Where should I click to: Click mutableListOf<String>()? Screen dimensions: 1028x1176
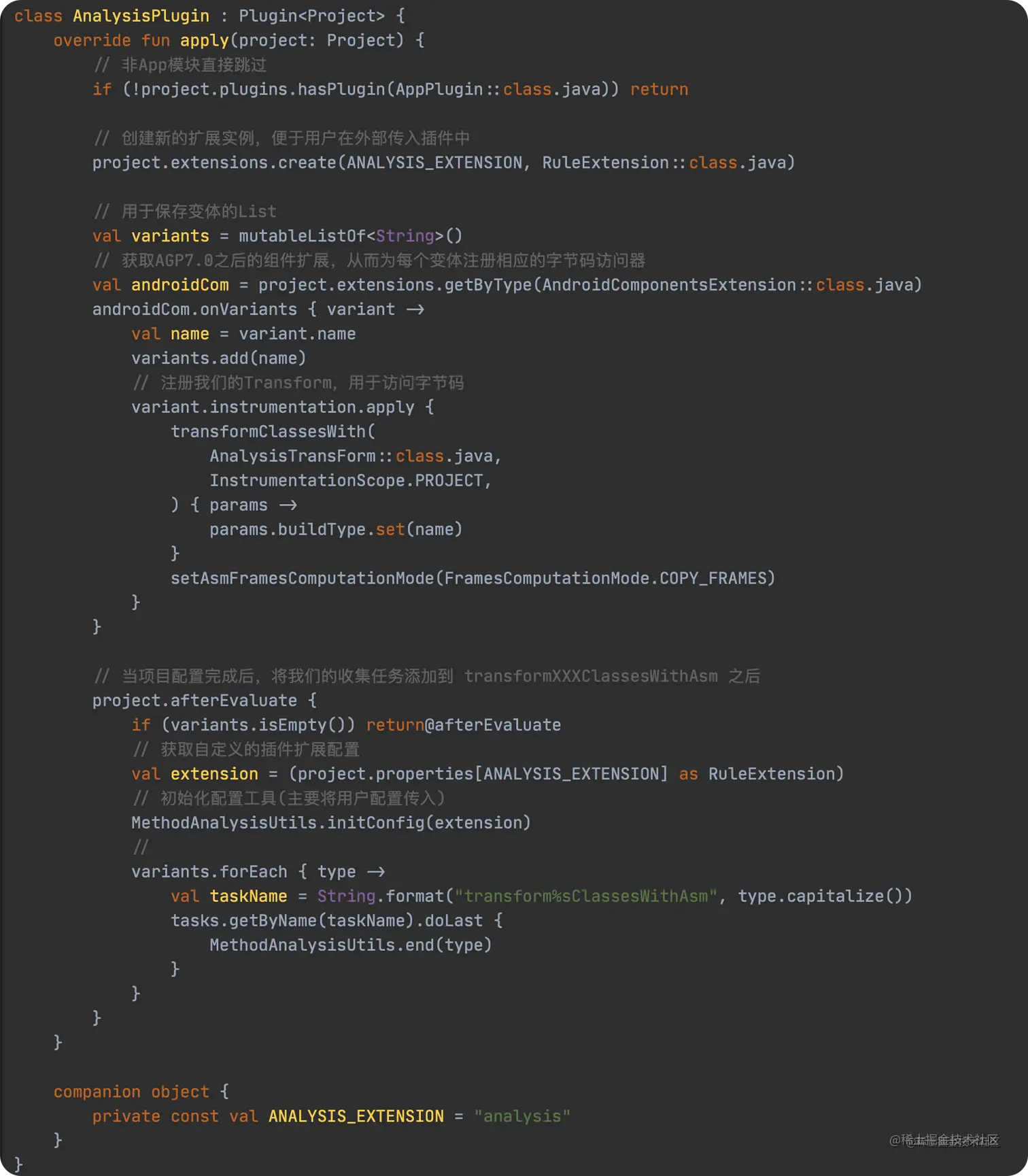click(350, 236)
